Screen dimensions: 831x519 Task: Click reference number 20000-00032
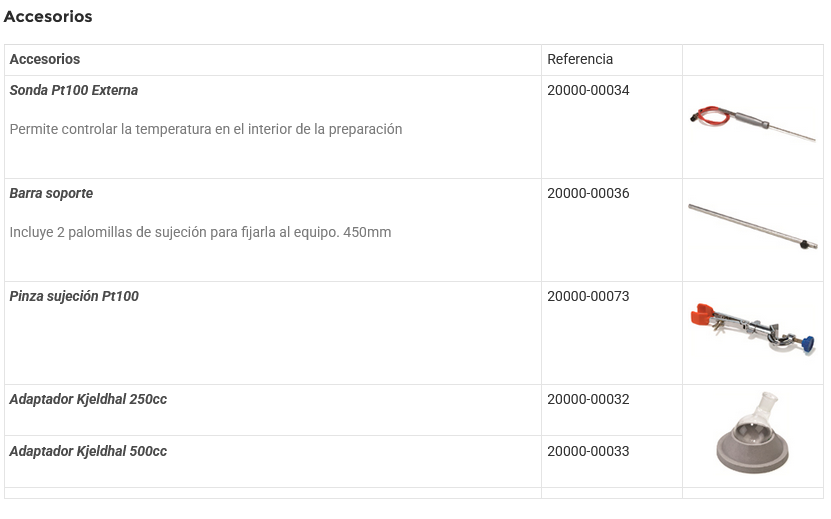(x=588, y=399)
